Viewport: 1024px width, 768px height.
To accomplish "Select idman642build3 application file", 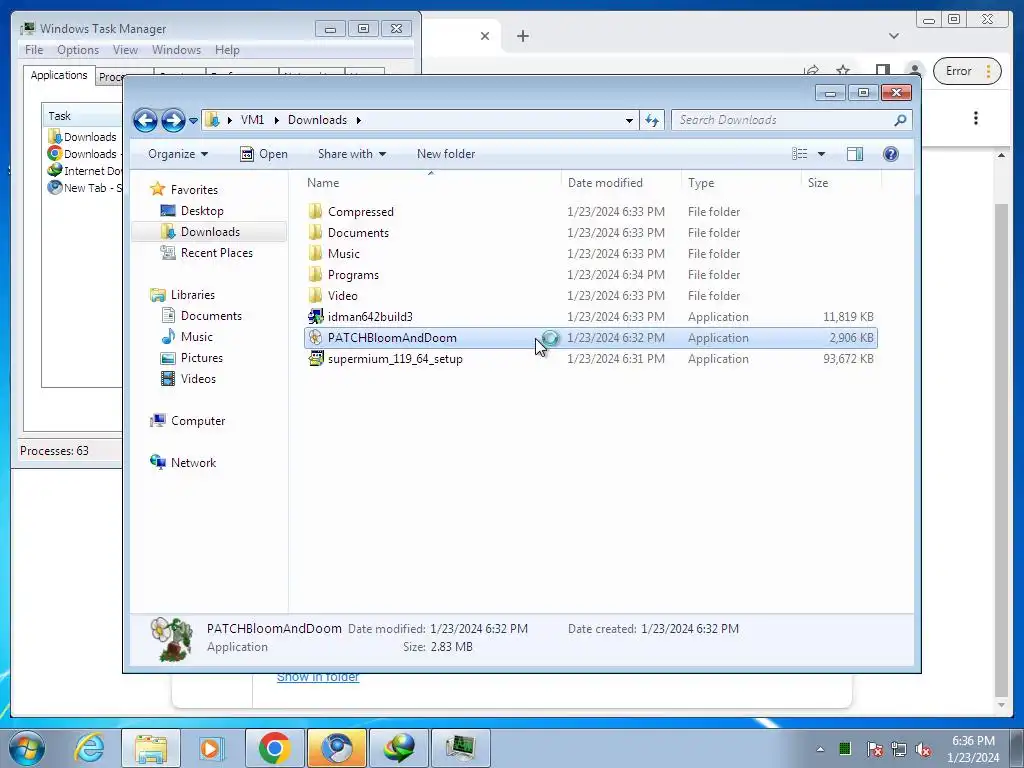I will coord(590,317).
